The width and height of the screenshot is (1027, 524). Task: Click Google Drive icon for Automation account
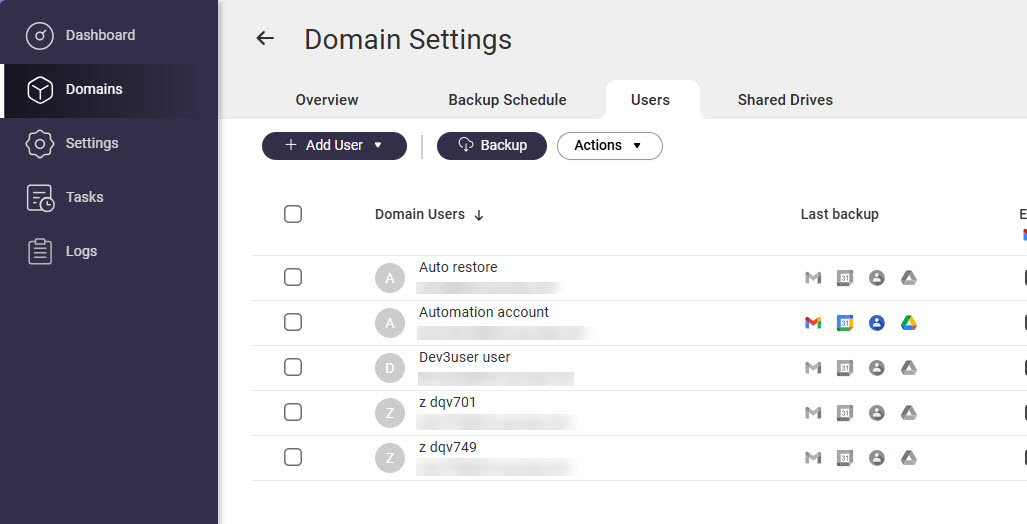[x=908, y=323]
